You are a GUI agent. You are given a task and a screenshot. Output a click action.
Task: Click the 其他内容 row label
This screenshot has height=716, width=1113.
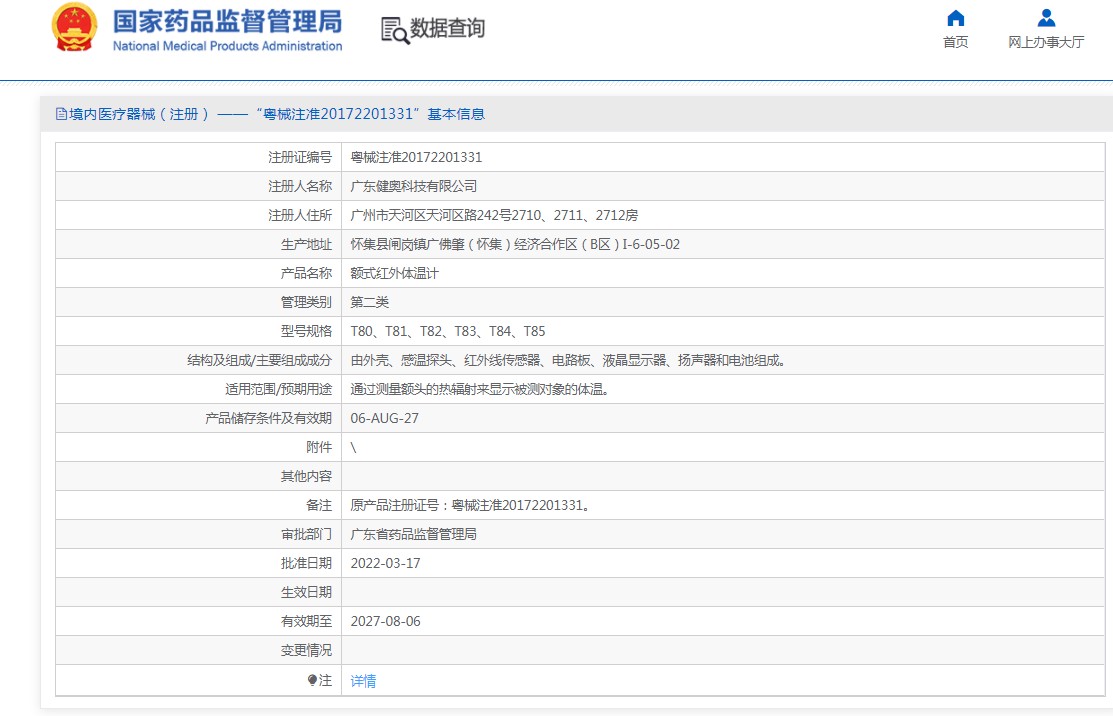point(307,477)
